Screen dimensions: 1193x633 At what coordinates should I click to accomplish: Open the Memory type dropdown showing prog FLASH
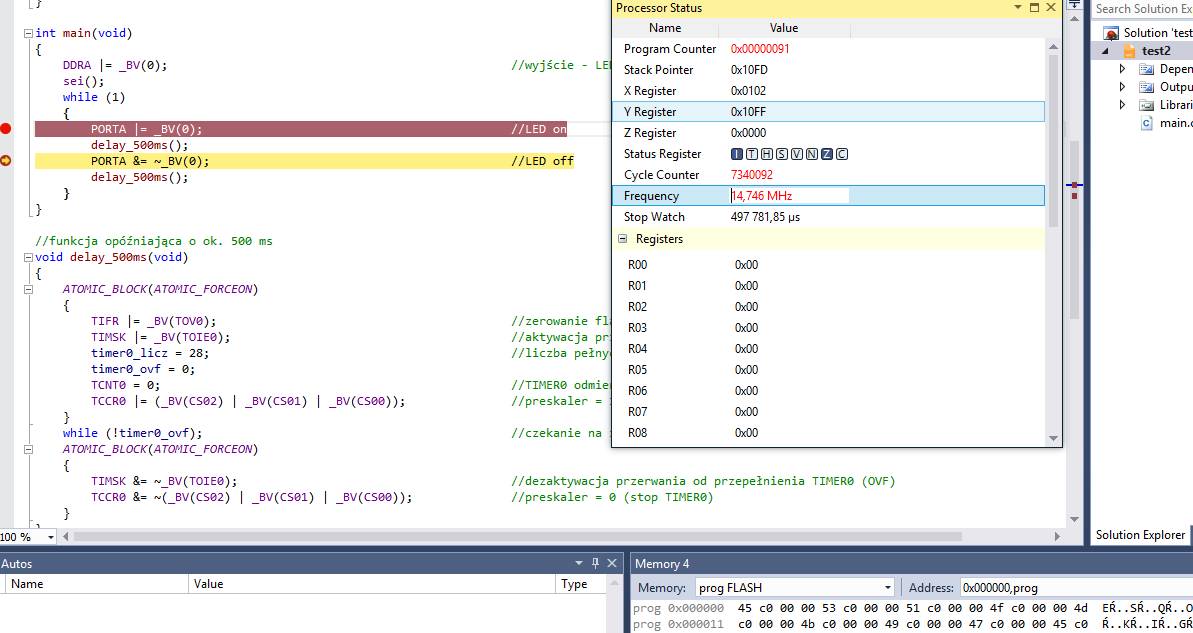887,588
